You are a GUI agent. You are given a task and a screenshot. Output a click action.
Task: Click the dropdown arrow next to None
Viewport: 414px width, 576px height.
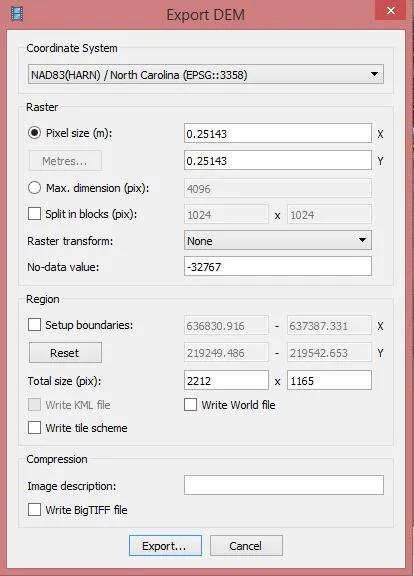click(362, 240)
